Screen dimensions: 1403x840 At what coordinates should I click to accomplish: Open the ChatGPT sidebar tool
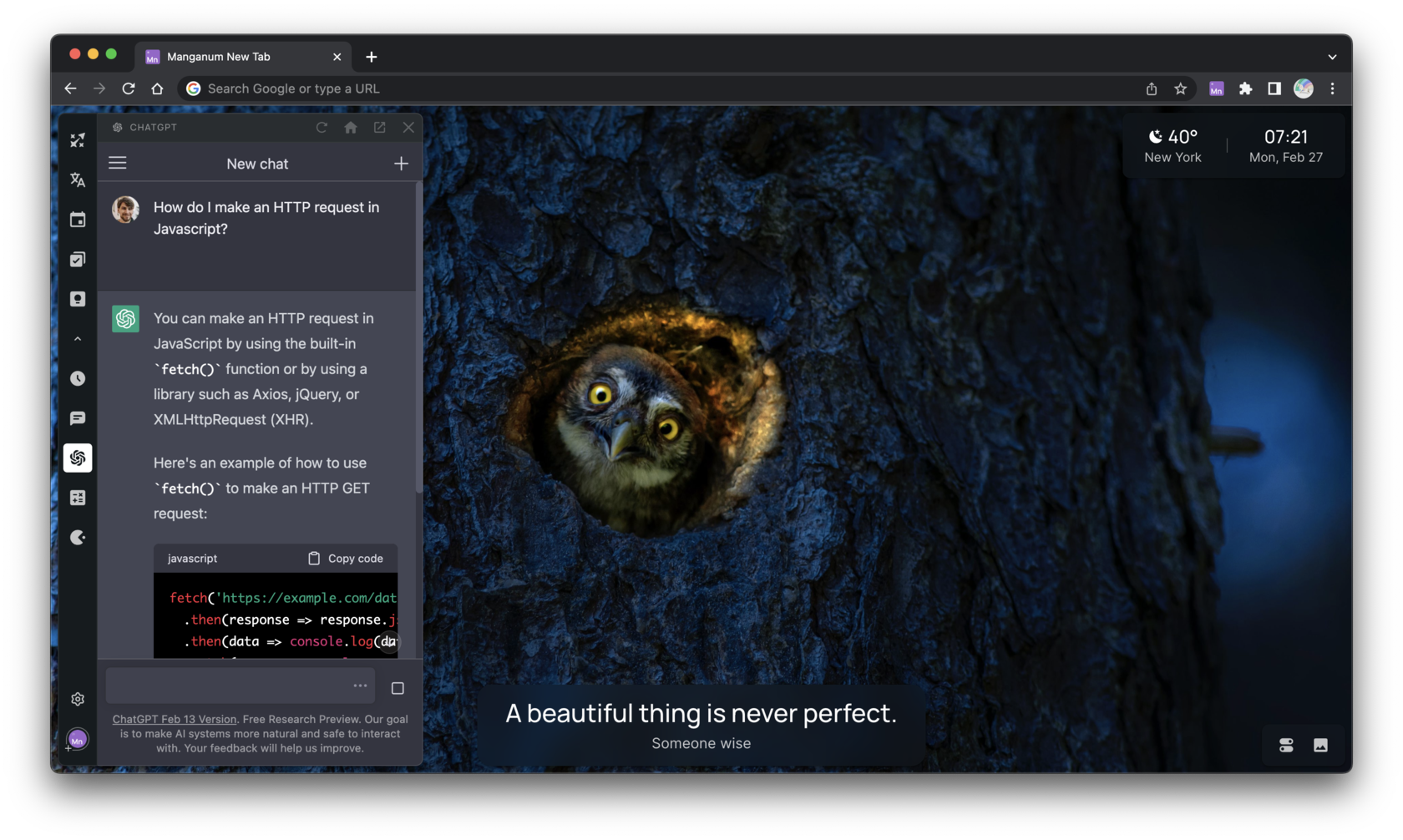click(78, 457)
